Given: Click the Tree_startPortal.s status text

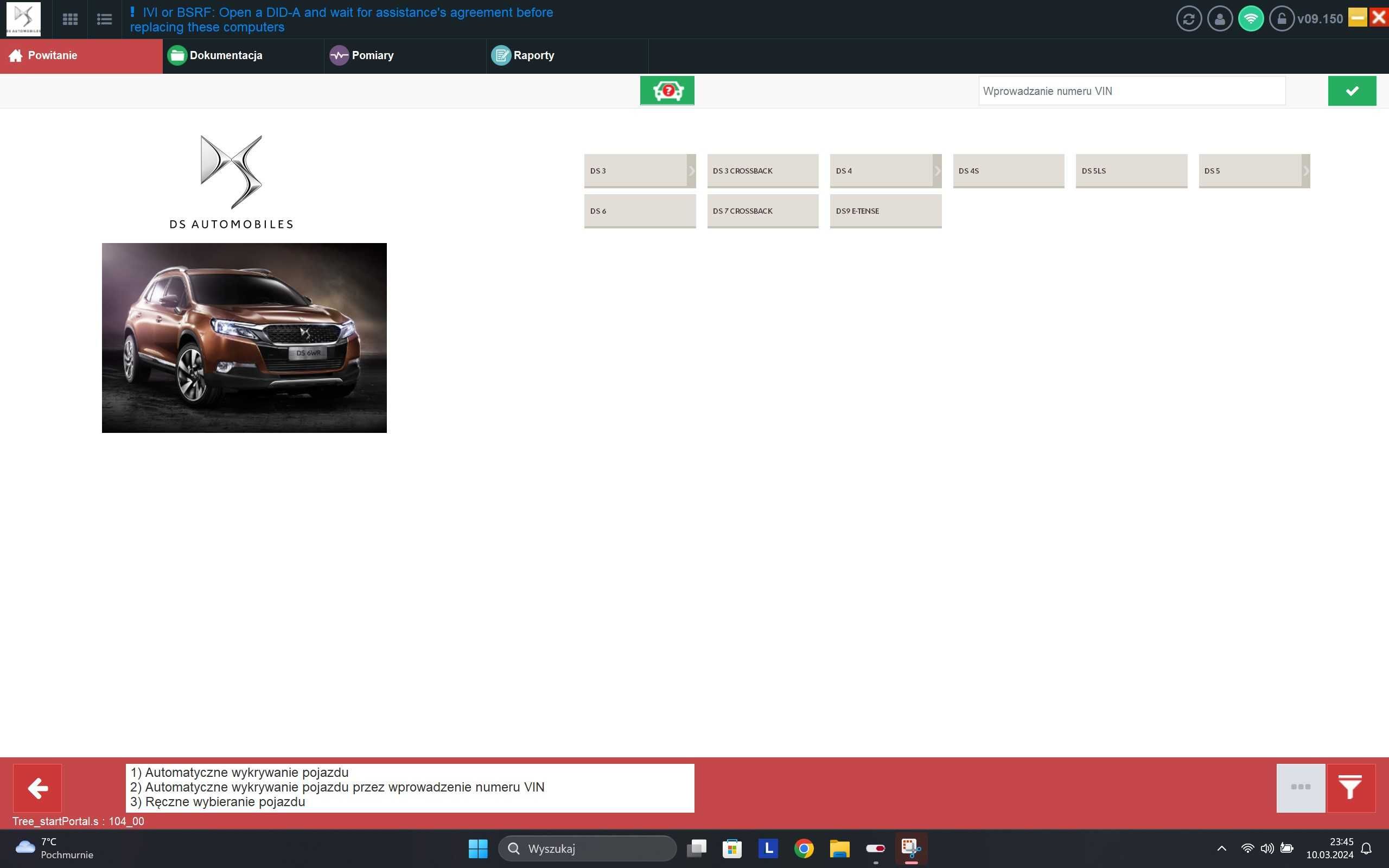Looking at the screenshot, I should pyautogui.click(x=78, y=821).
